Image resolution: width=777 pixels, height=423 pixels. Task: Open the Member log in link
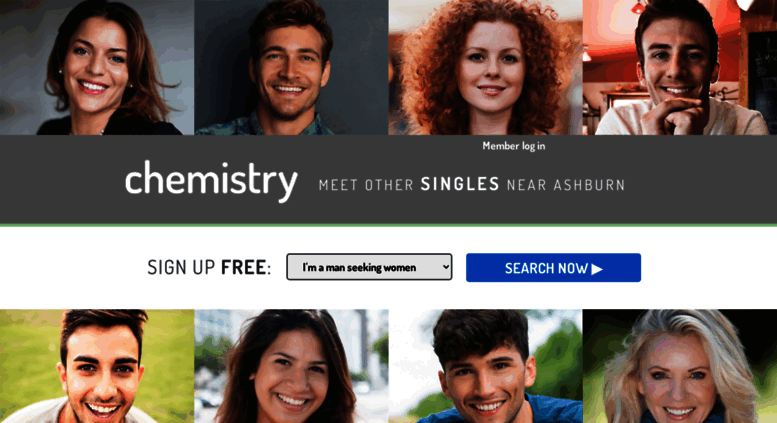(514, 146)
